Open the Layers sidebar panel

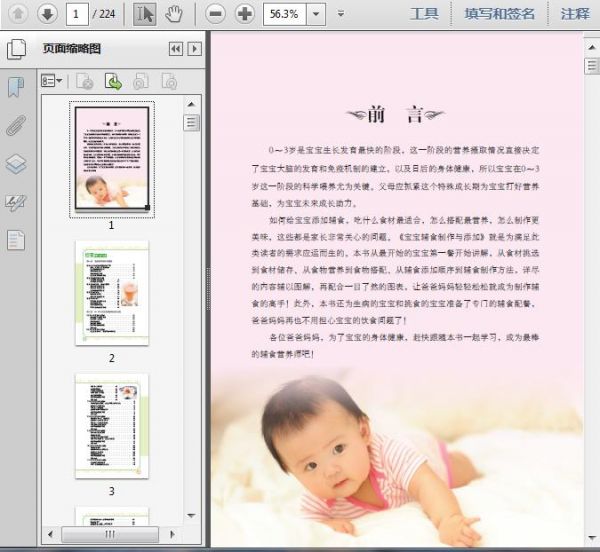coord(16,164)
